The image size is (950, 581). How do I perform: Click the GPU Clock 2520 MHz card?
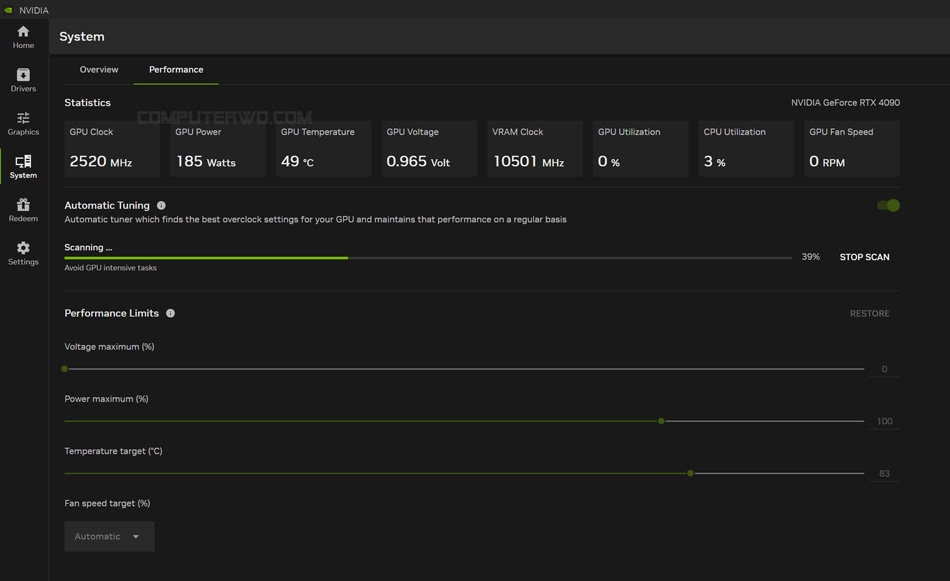click(112, 148)
